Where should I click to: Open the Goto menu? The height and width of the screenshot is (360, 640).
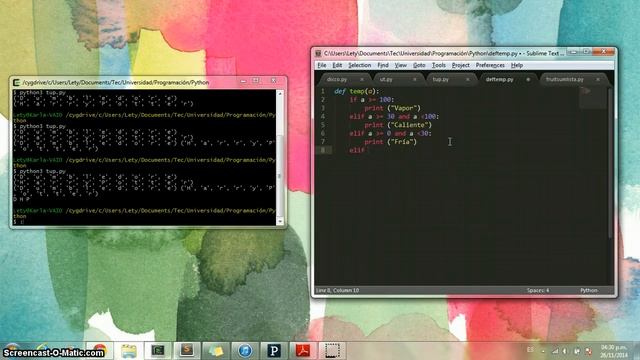point(419,65)
